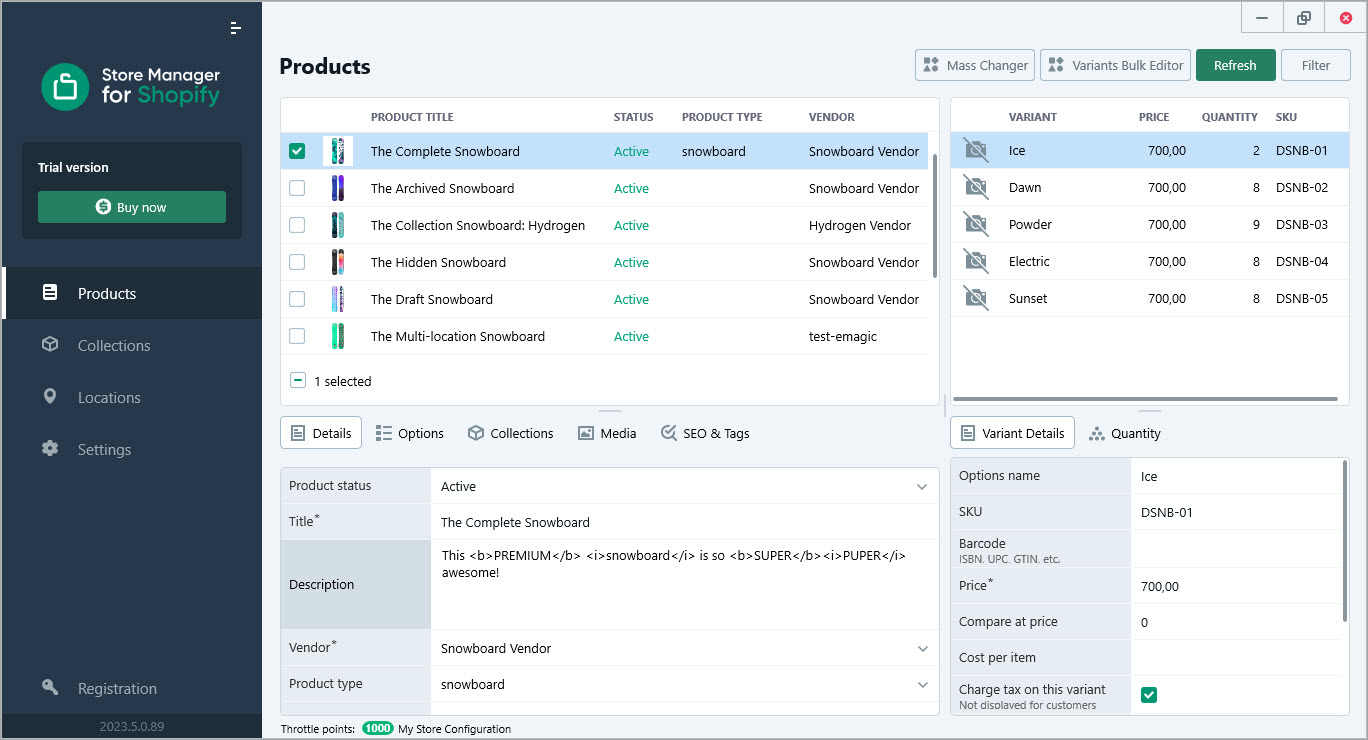Open the SEO & Tags tab
Viewport: 1368px width, 740px height.
705,433
